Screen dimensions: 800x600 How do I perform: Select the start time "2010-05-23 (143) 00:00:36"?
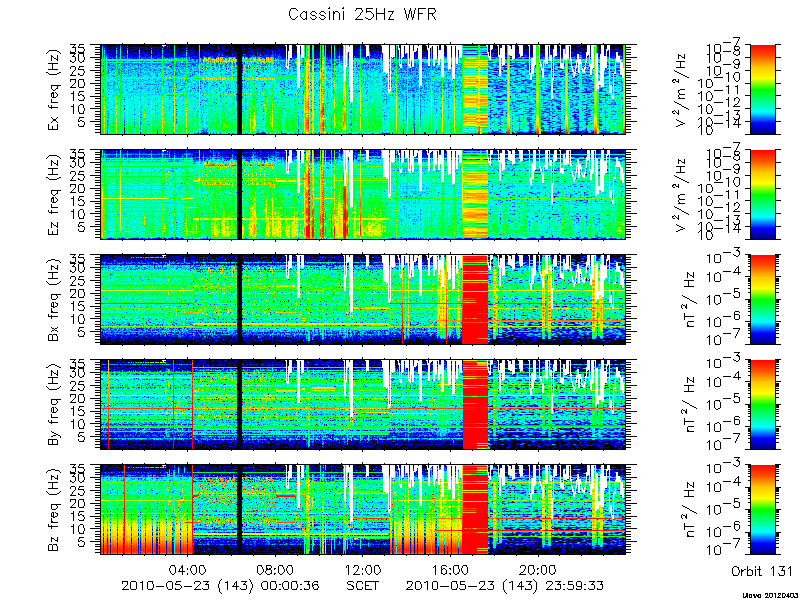click(220, 585)
